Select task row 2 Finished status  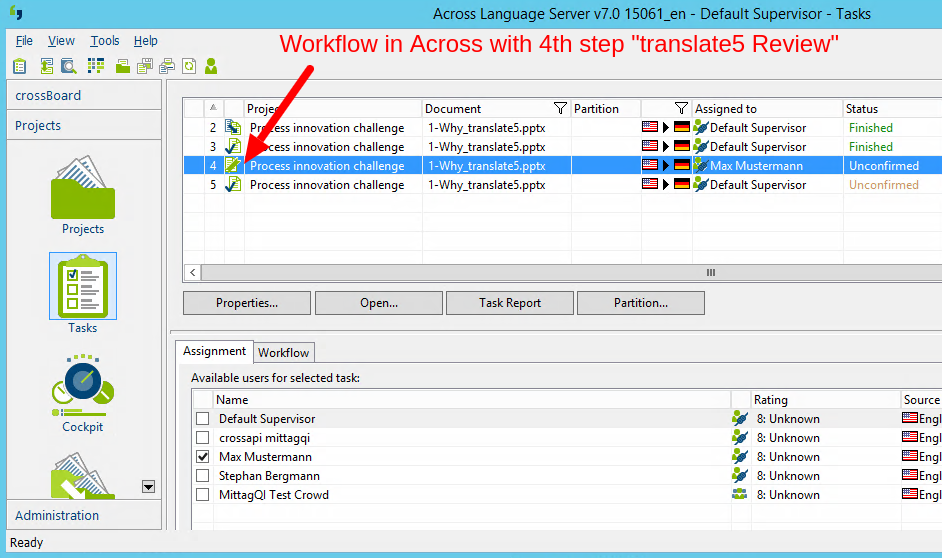pos(871,127)
